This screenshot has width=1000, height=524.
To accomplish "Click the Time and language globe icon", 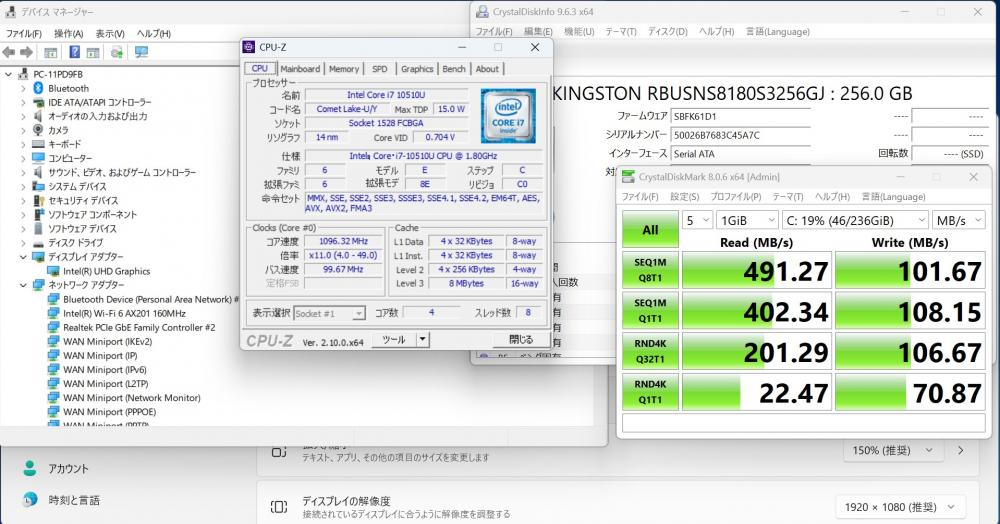I will pyautogui.click(x=29, y=500).
